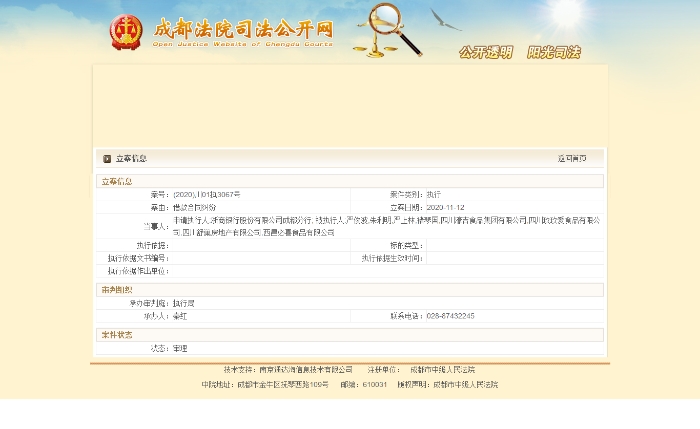Click the flying bird graphic in banner

point(445,19)
